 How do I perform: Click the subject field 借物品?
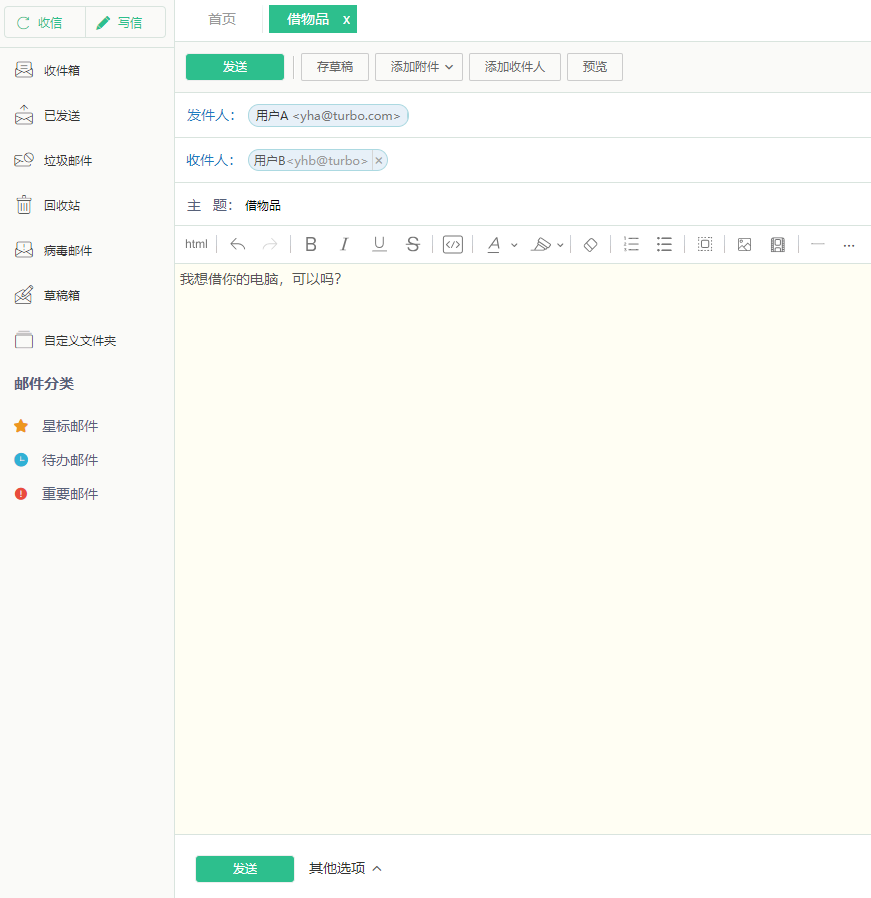tap(555, 206)
